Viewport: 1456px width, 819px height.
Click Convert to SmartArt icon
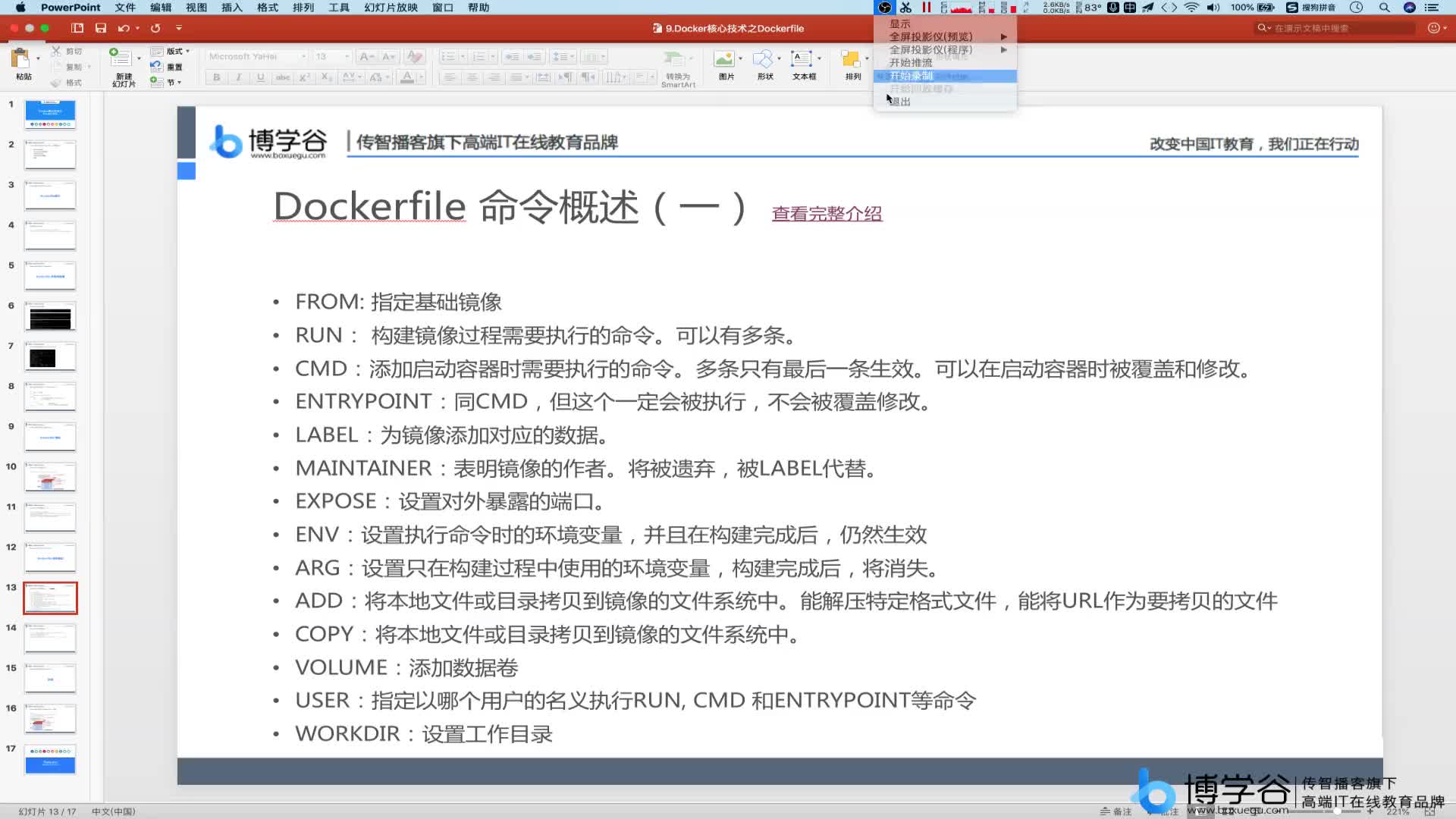click(674, 59)
